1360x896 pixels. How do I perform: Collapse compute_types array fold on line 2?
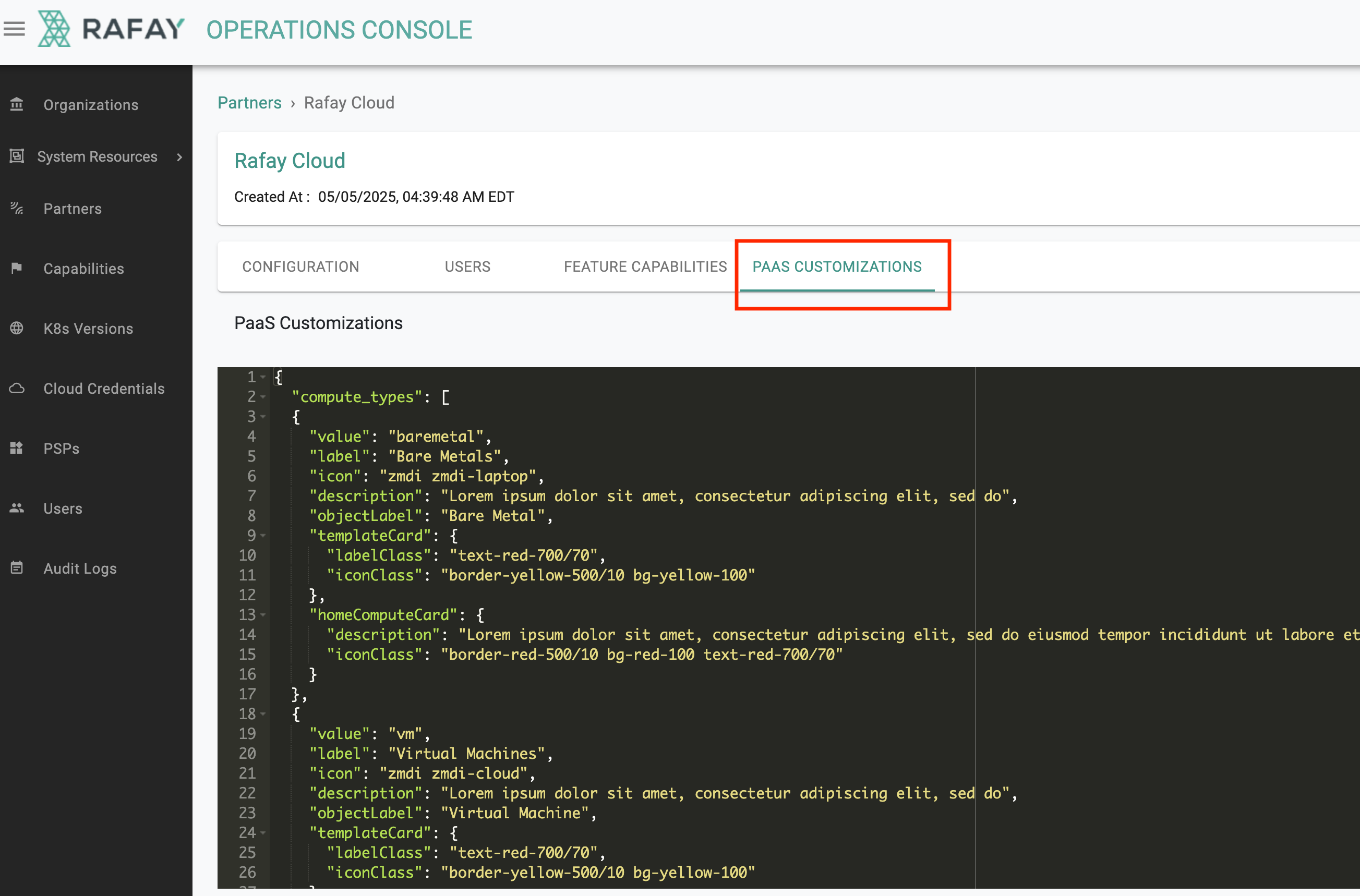[x=263, y=397]
